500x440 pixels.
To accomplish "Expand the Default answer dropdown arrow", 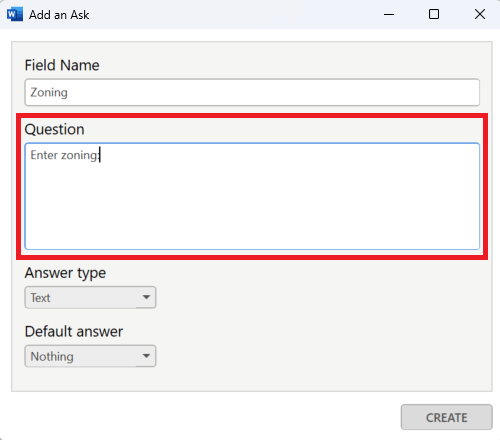I will pyautogui.click(x=146, y=356).
